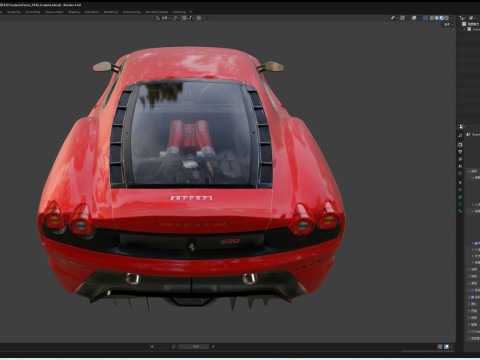Toggle proportional editing icon
Screen dimensions: 480x360
tap(199, 18)
